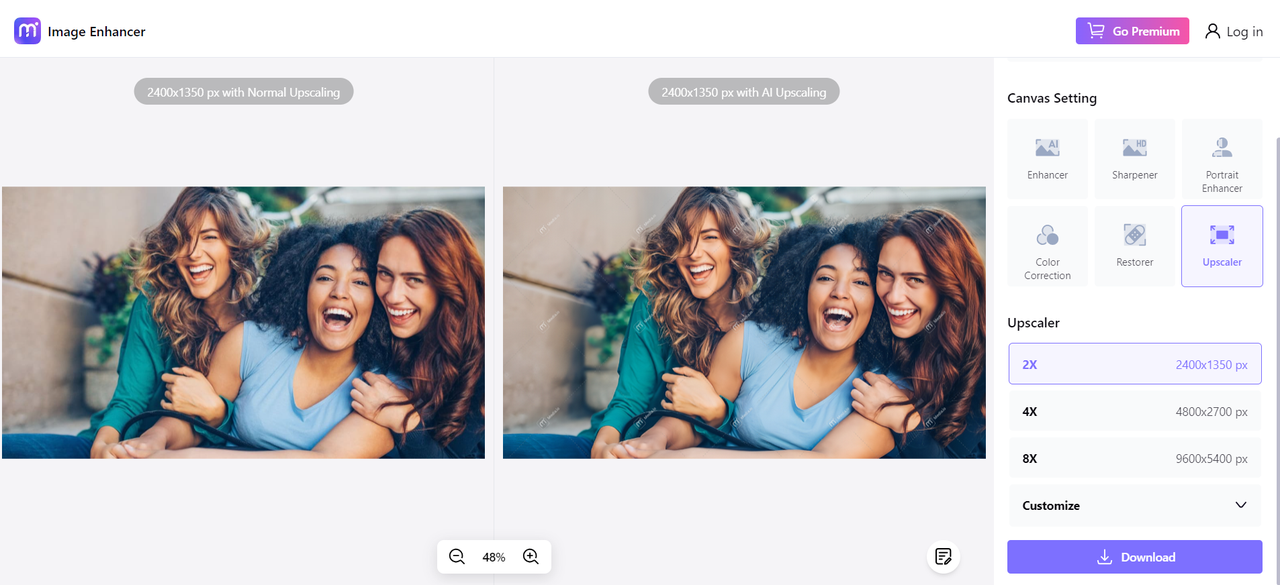Select the Color Correction tool
The width and height of the screenshot is (1280, 585).
click(1047, 246)
